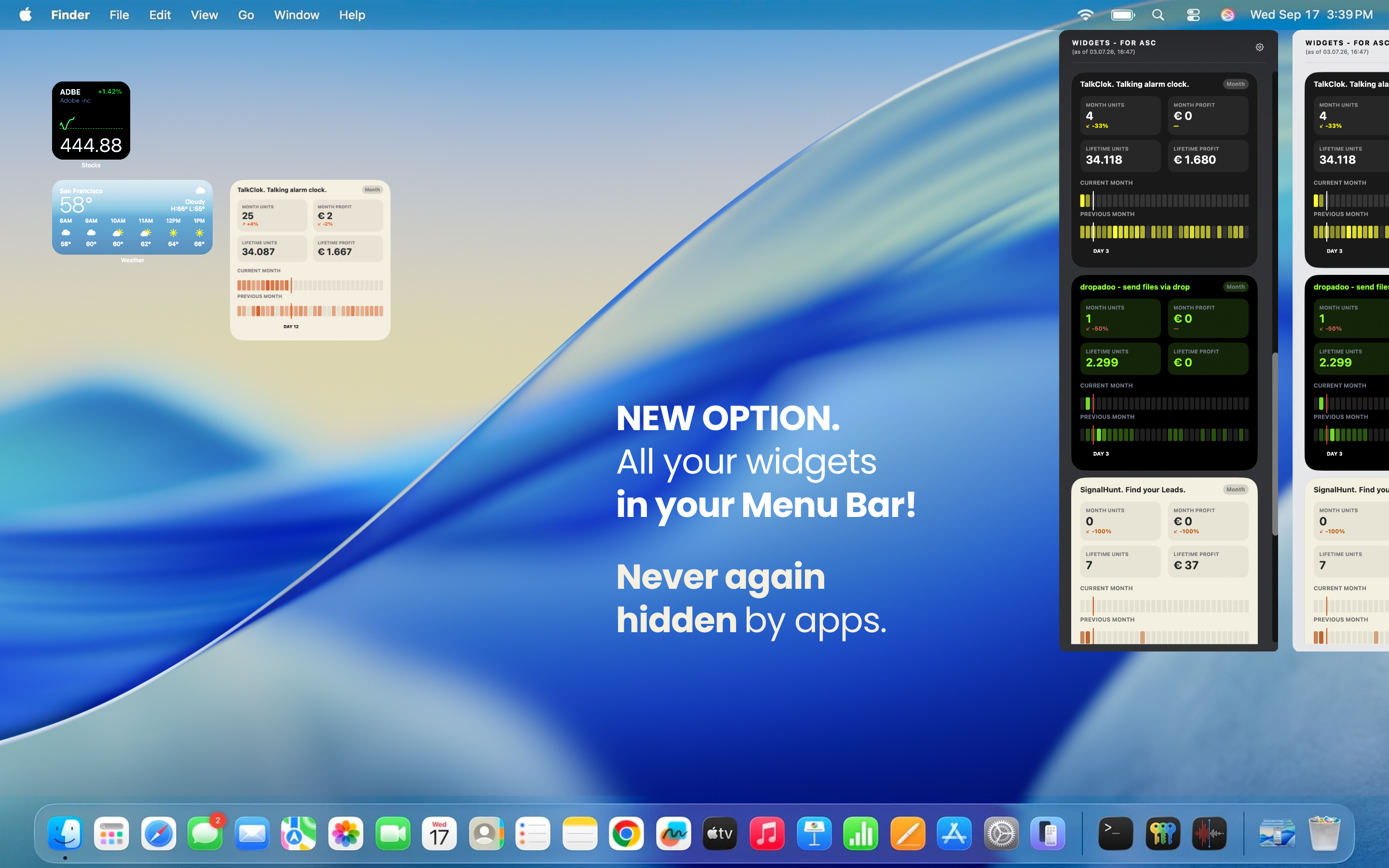Show battery status in the menu bar
Viewport: 1389px width, 868px height.
[x=1123, y=15]
